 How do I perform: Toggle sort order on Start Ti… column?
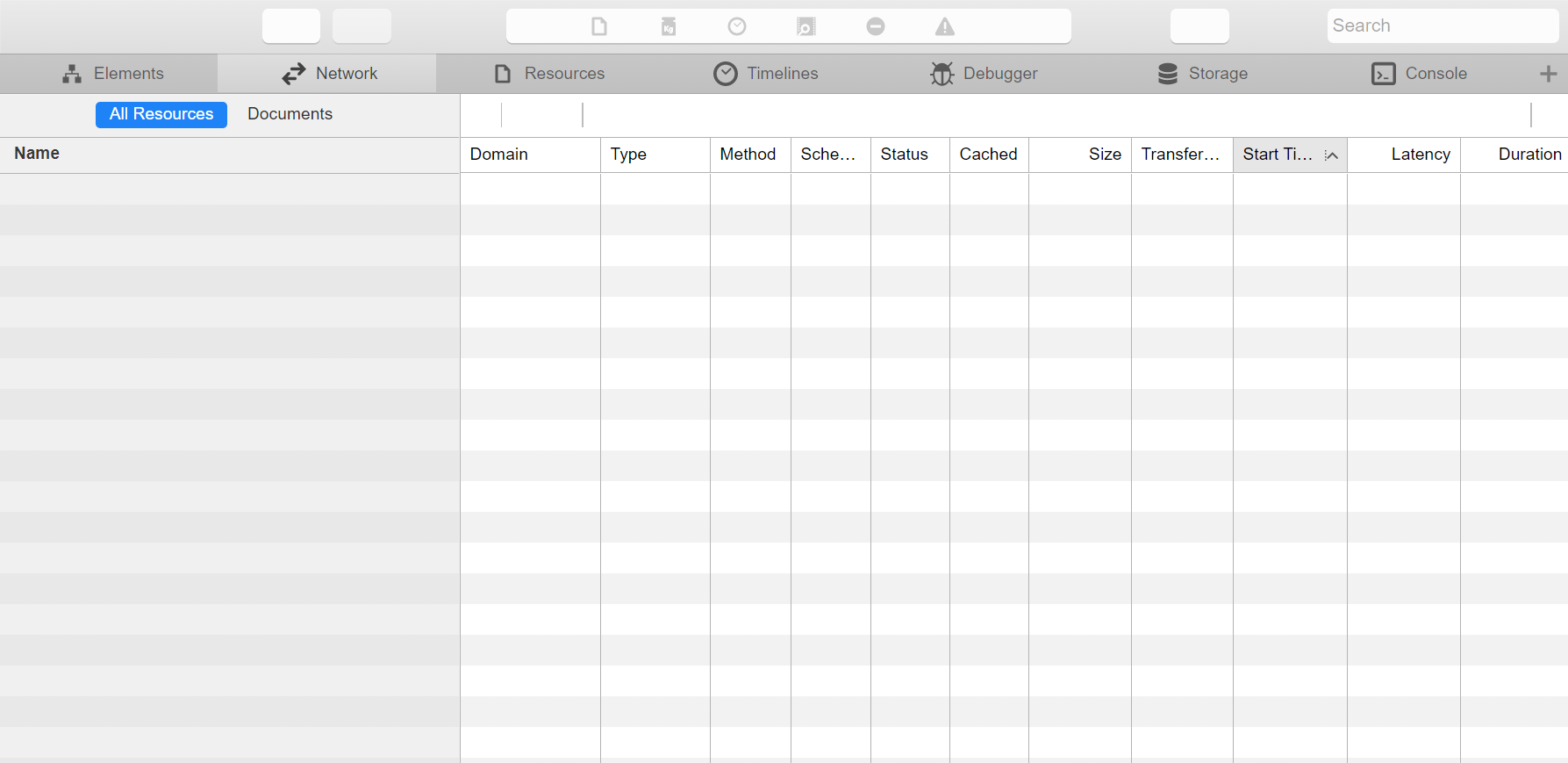[1291, 155]
